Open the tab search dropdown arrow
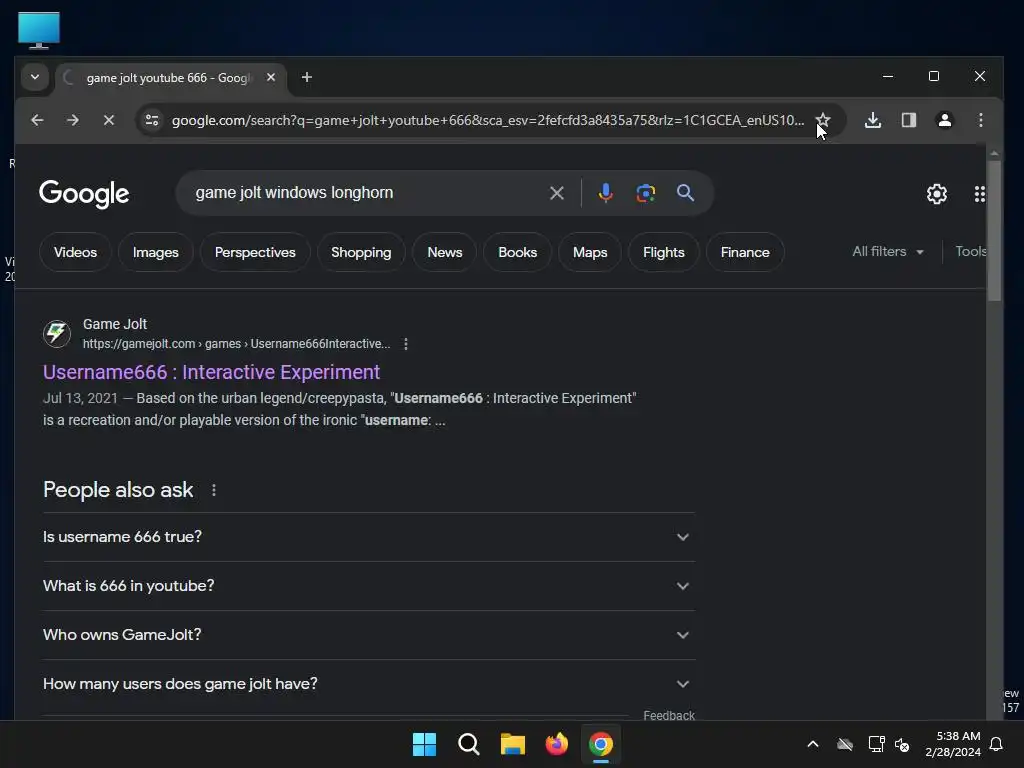 pyautogui.click(x=35, y=77)
